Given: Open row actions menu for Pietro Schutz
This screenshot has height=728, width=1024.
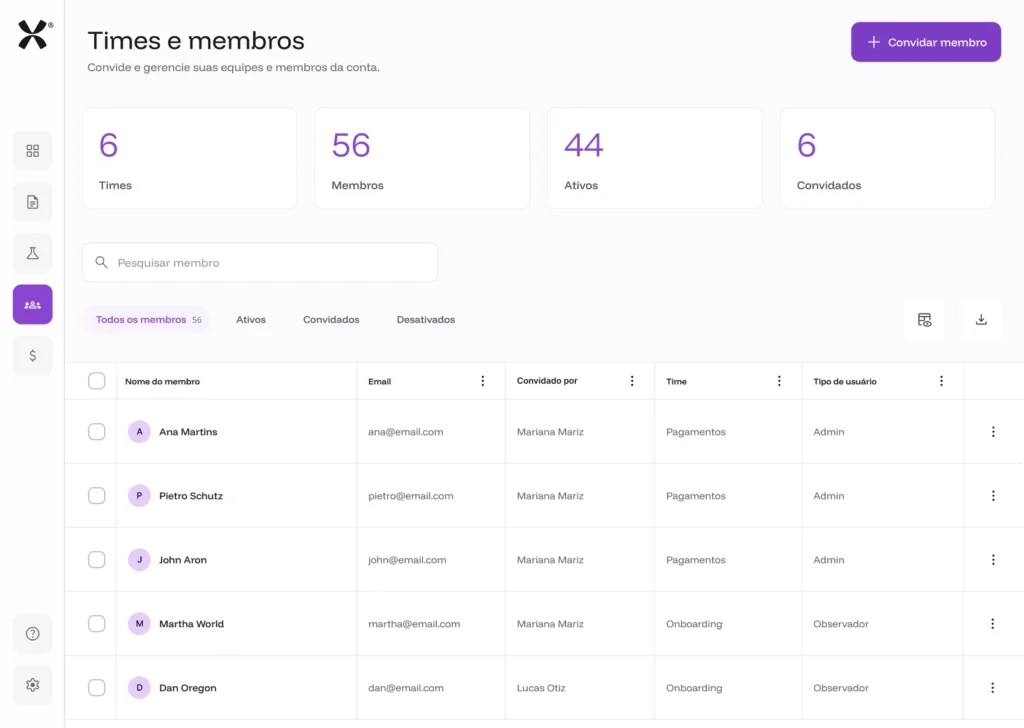Looking at the screenshot, I should pos(993,496).
